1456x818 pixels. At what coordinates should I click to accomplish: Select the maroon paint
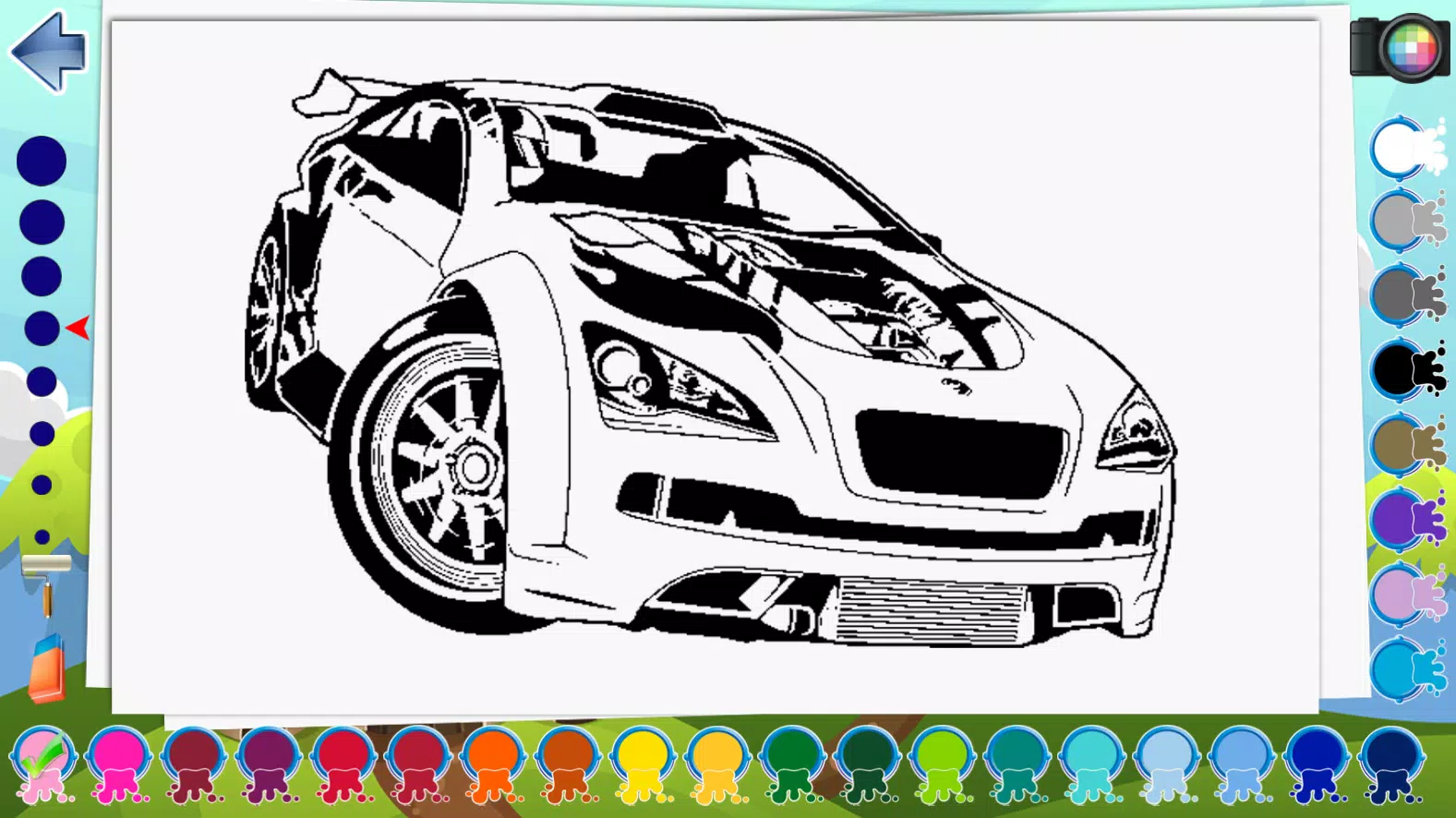(193, 764)
